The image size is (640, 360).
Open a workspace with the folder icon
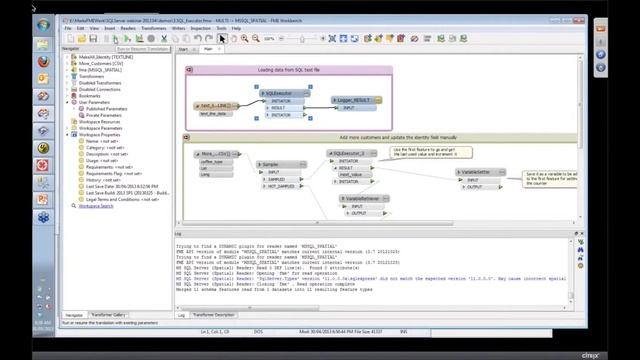pyautogui.click(x=82, y=38)
